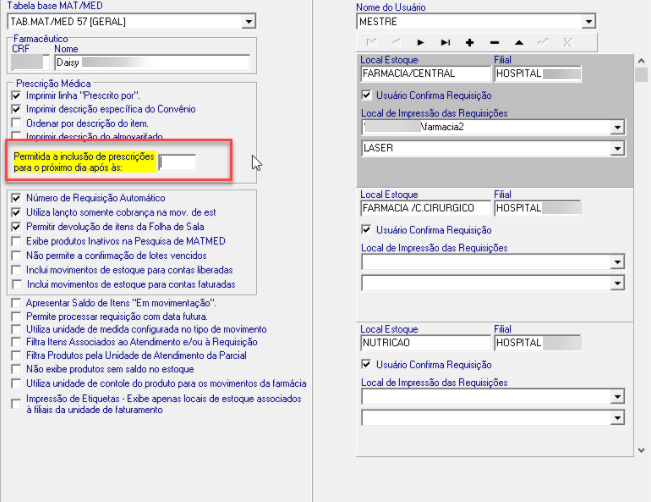Toggle Usuário Confirma Requisição for NUTRICAO
651x502 pixels.
coord(366,365)
